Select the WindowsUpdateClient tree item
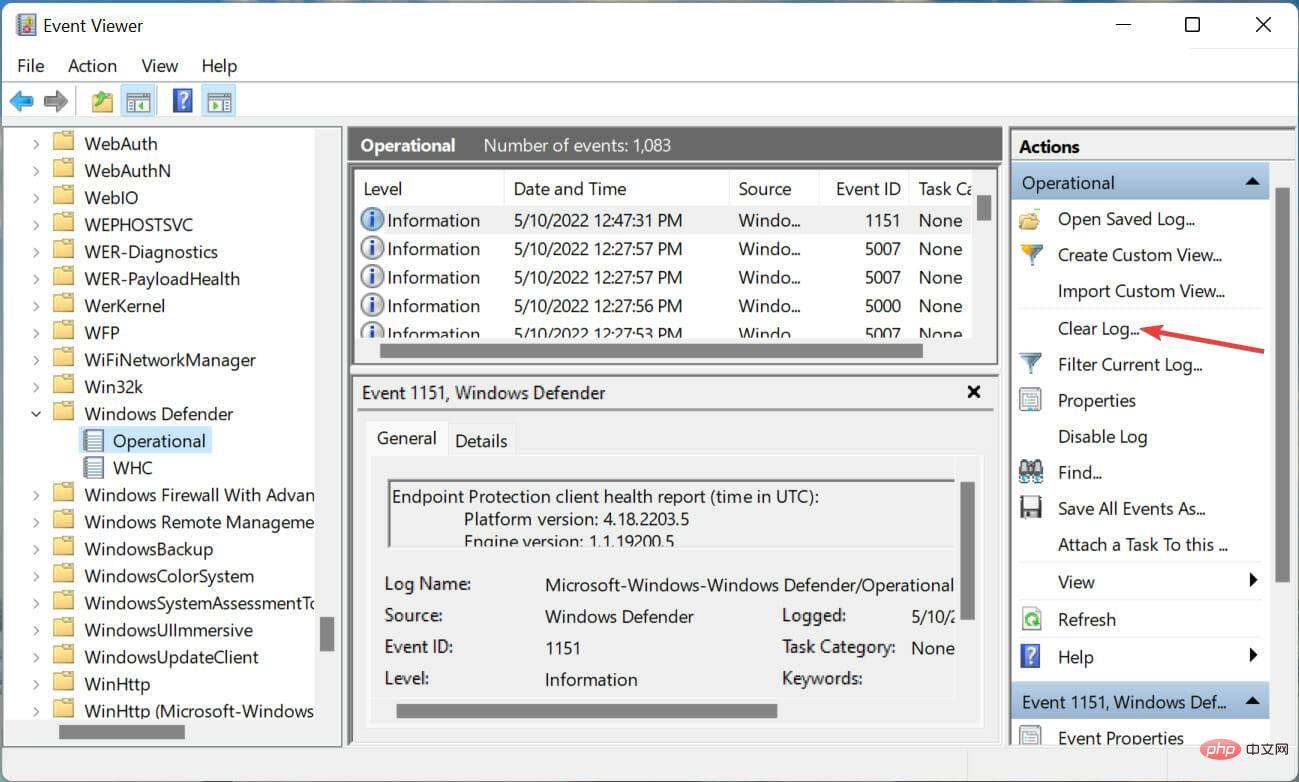The height and width of the screenshot is (782, 1299). pyautogui.click(x=171, y=656)
